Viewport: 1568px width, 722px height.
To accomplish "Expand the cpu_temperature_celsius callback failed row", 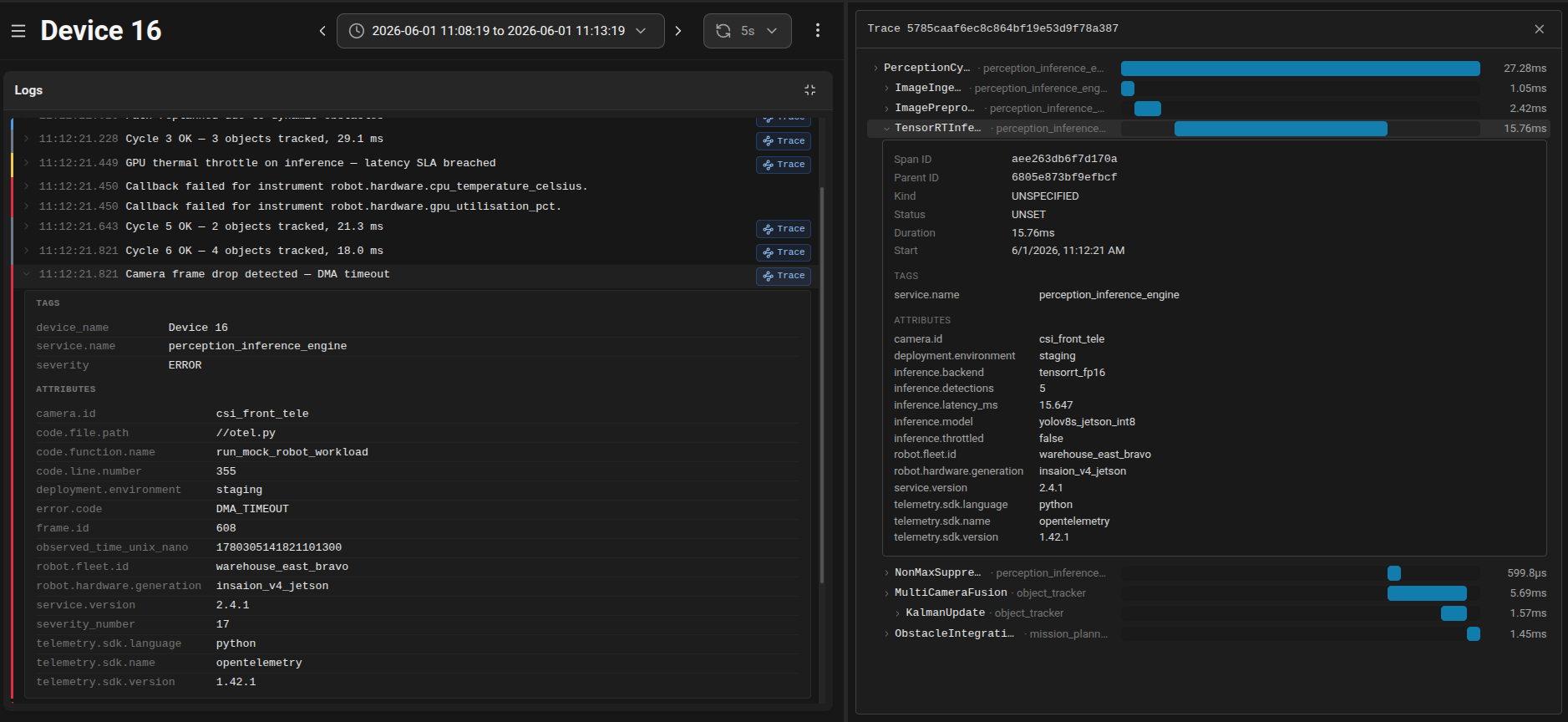I will coord(26,186).
